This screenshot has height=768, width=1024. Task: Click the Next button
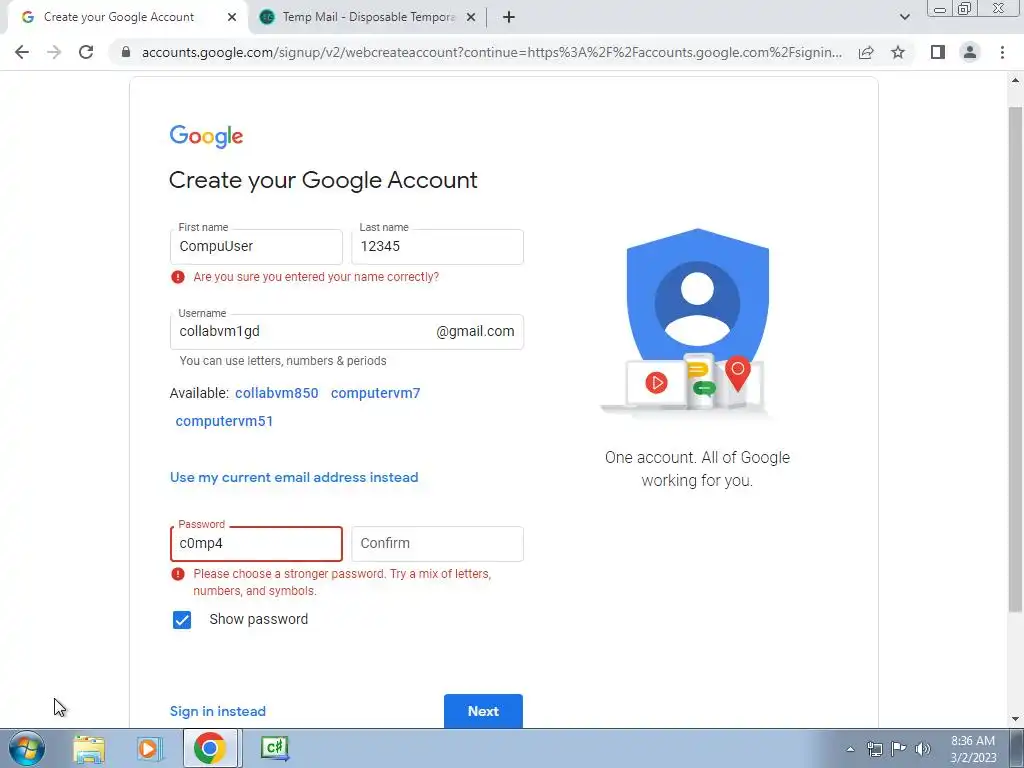483,711
